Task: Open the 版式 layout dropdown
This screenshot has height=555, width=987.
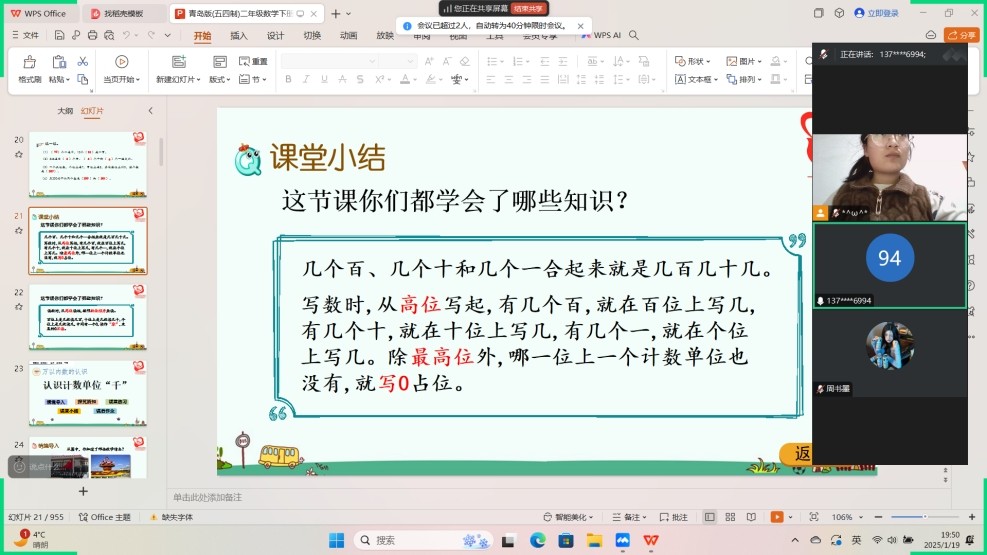Action: 219,79
